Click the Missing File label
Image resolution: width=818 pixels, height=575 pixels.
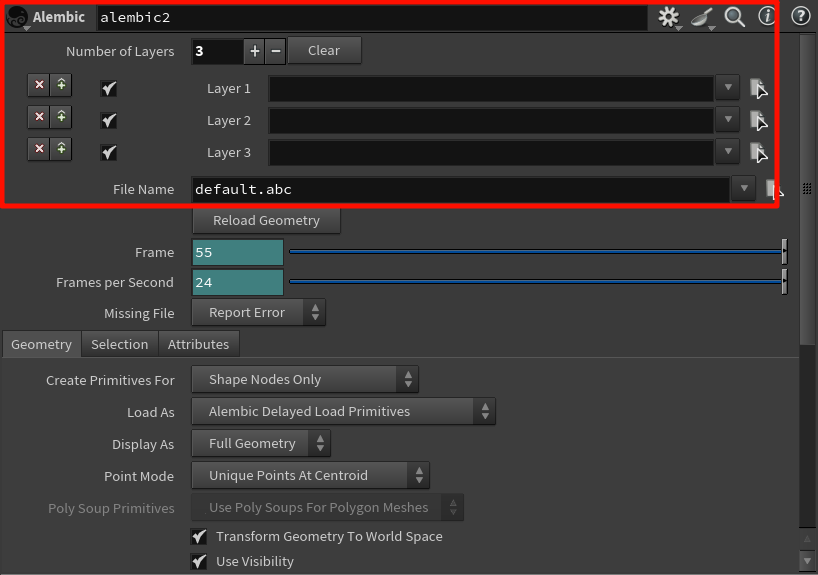(139, 313)
